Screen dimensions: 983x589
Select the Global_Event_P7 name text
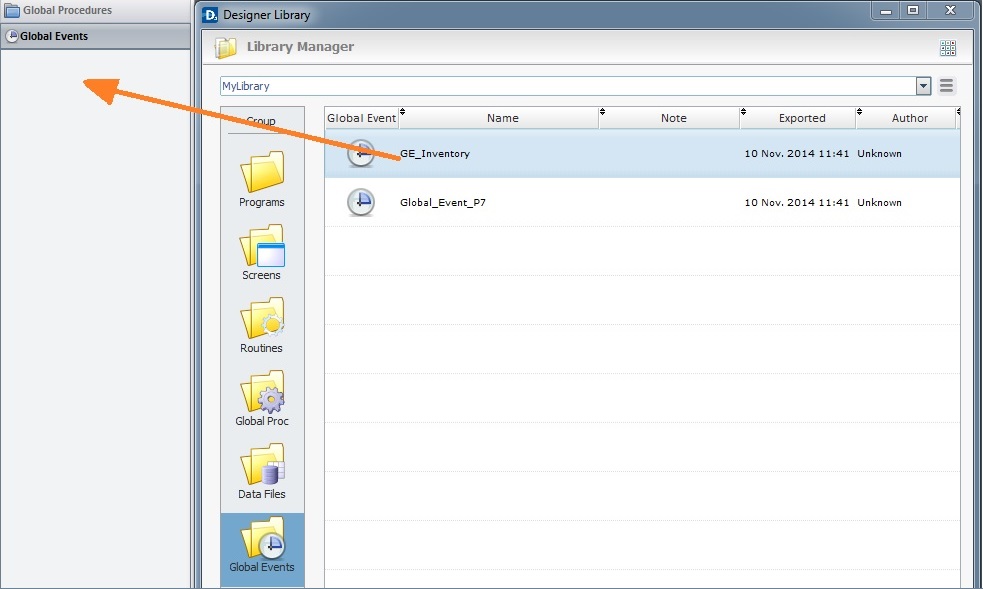443,202
